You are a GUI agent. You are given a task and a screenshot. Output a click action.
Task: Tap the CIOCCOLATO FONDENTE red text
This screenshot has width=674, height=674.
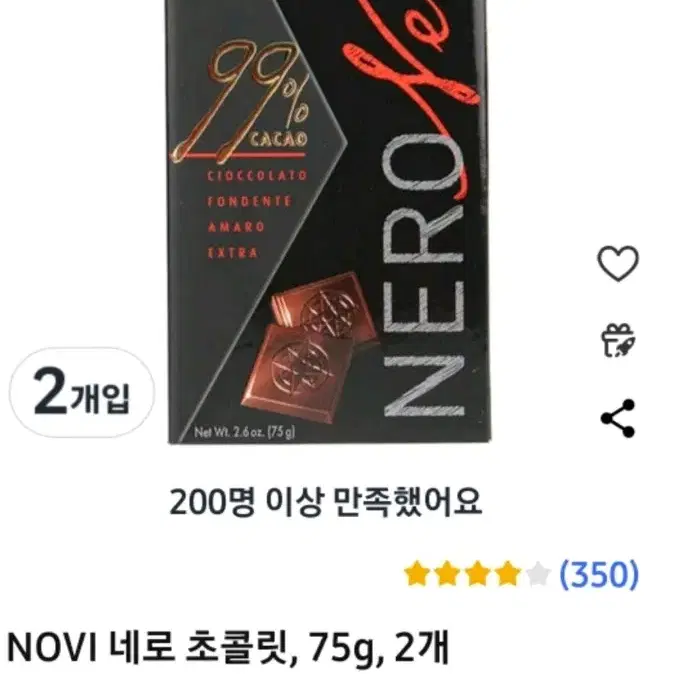257,188
